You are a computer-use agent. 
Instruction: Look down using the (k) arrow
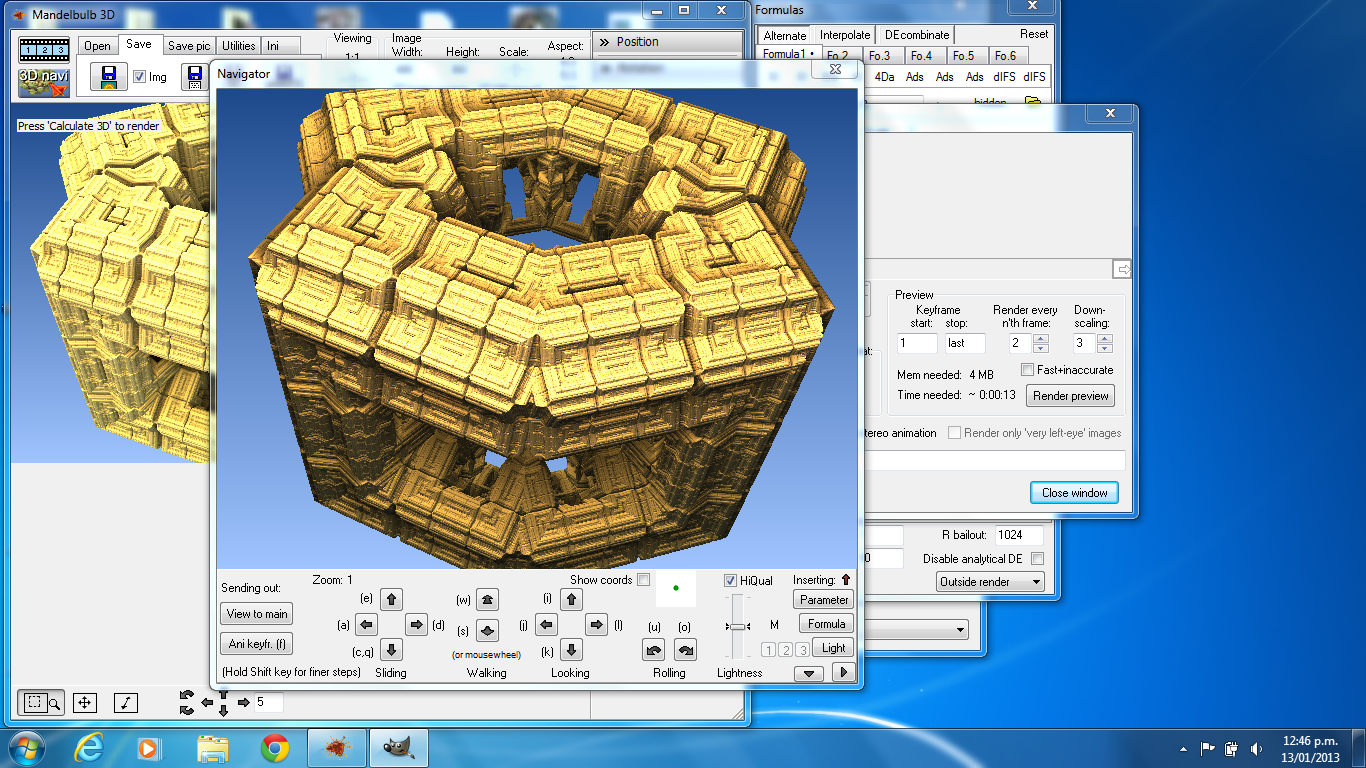pyautogui.click(x=571, y=650)
